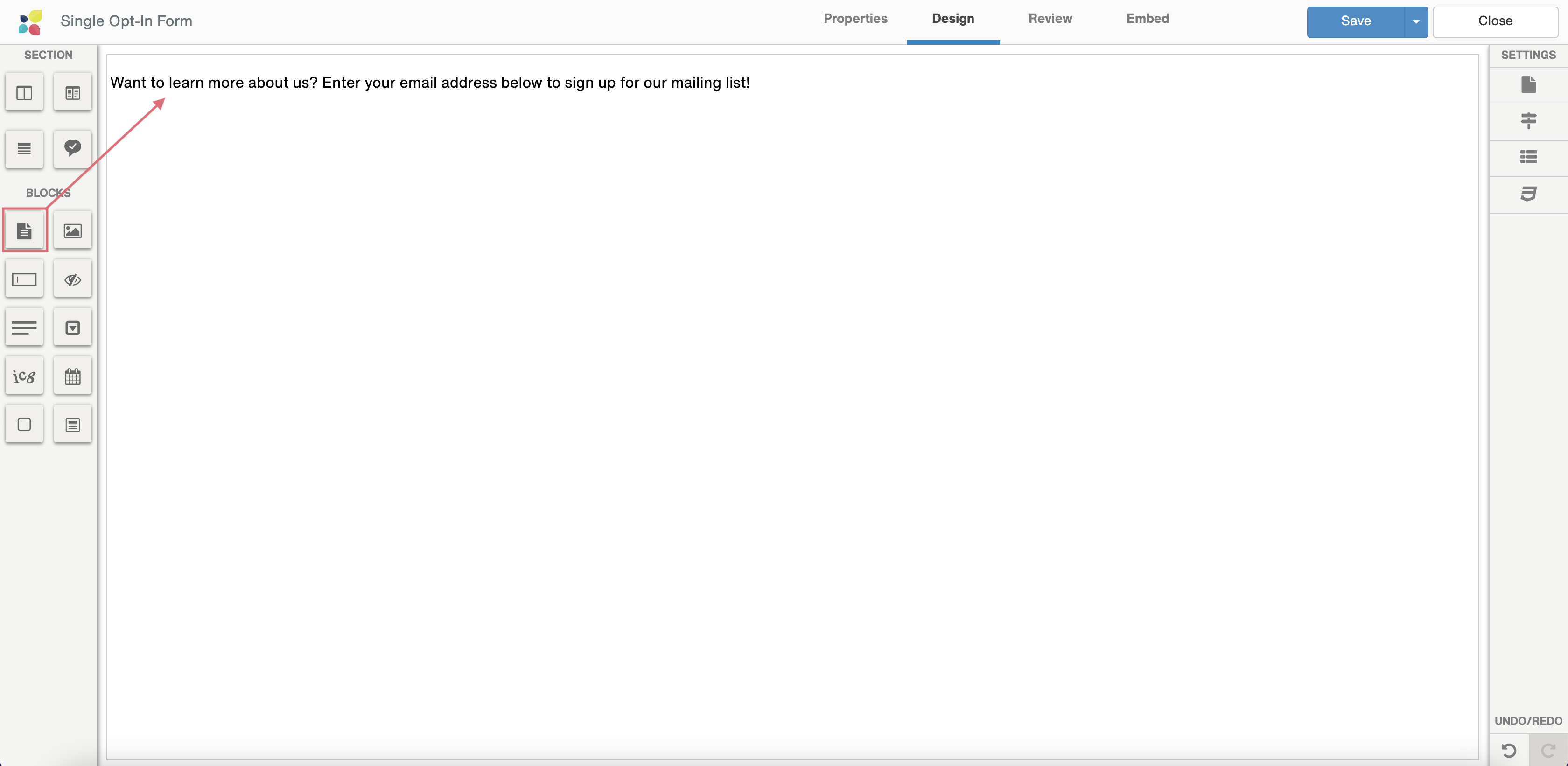Open the field list settings icon
1568x766 pixels.
[x=1528, y=157]
